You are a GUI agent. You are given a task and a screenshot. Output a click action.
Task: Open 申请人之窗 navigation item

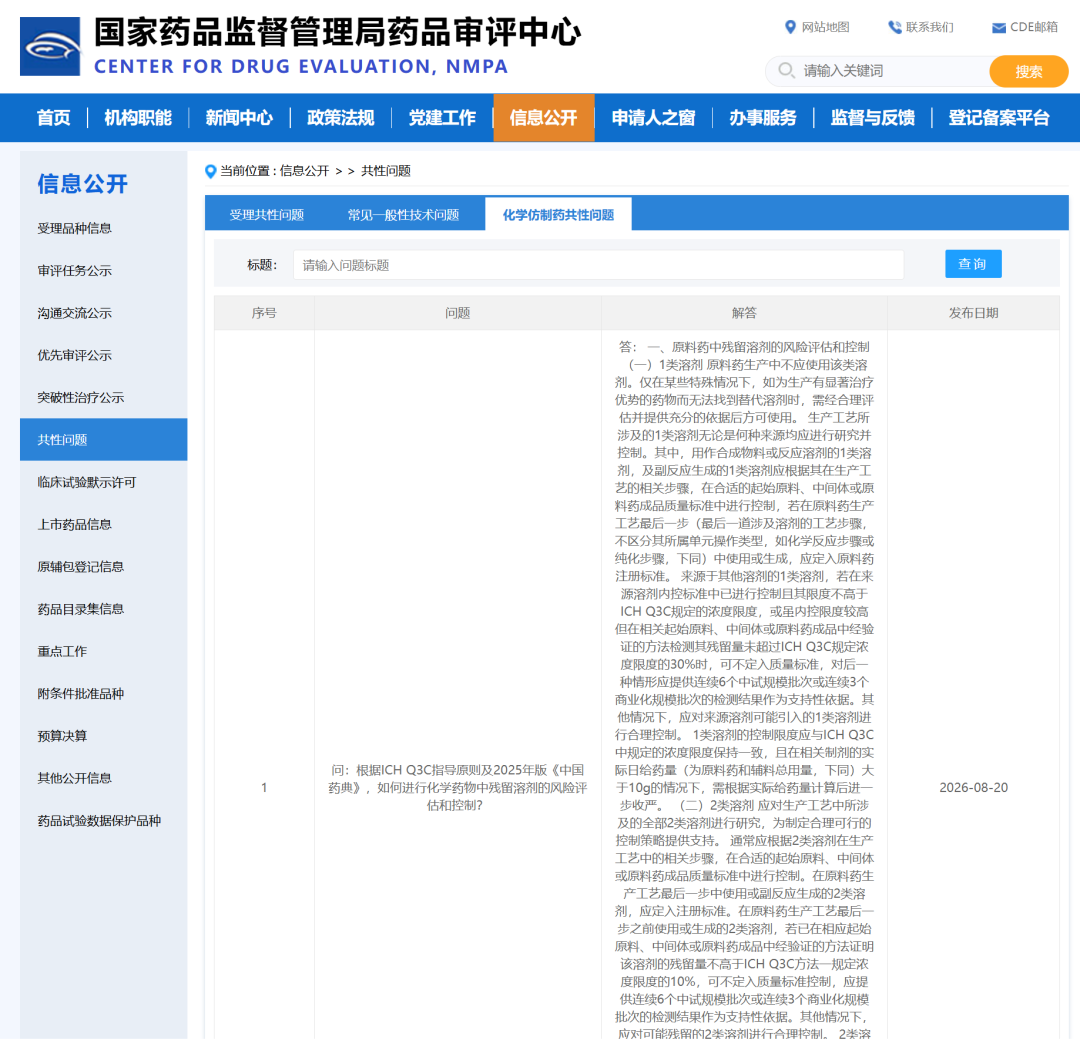click(653, 118)
